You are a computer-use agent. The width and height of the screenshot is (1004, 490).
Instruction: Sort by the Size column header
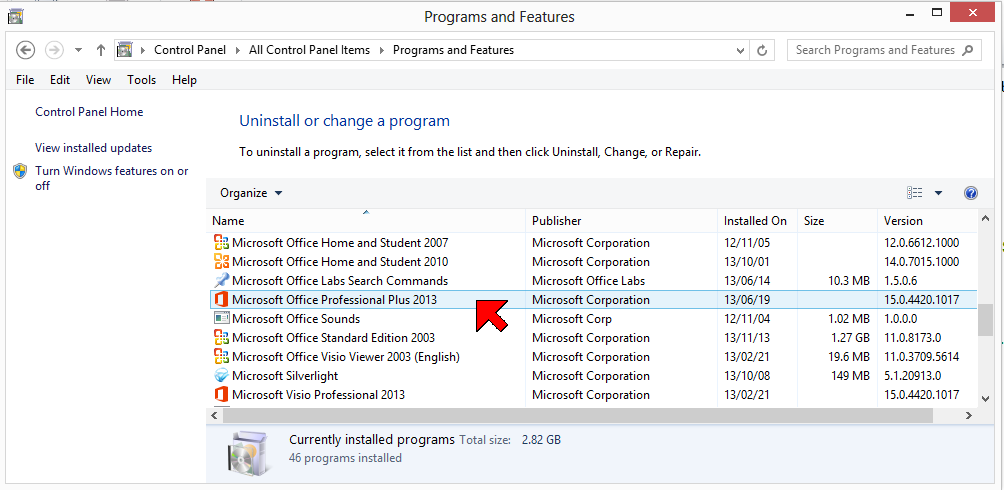[x=838, y=221]
